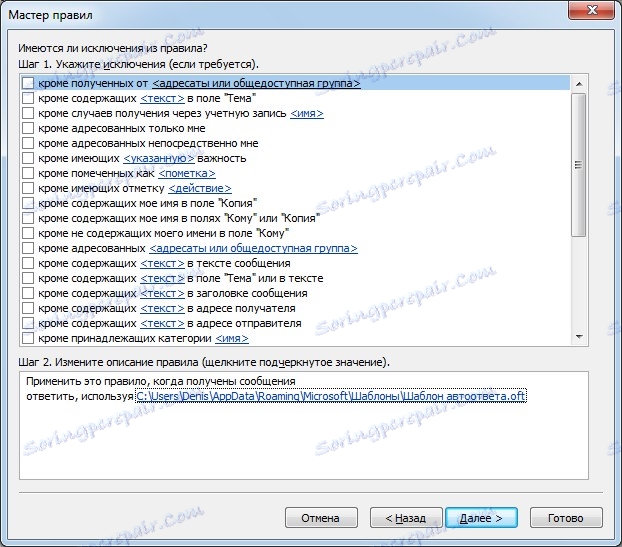Check 'кроме не содержащих моего имени в поле Кому'
This screenshot has height=547, width=622.
tap(28, 233)
